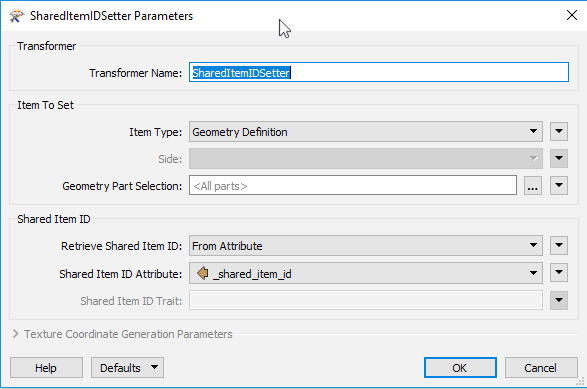Open the Defaults button menu

tap(127, 368)
